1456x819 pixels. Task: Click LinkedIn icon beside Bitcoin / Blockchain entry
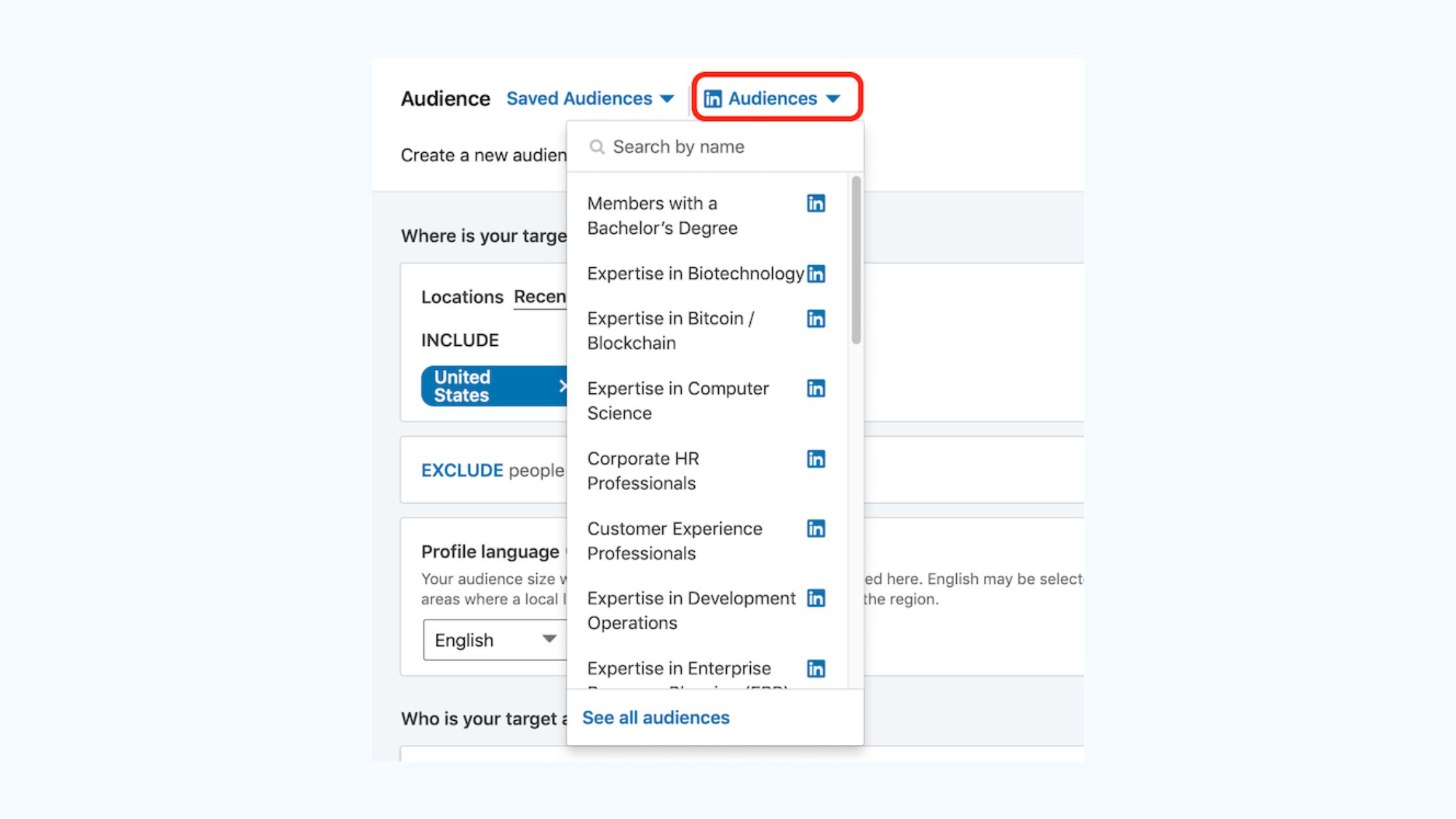coord(816,318)
